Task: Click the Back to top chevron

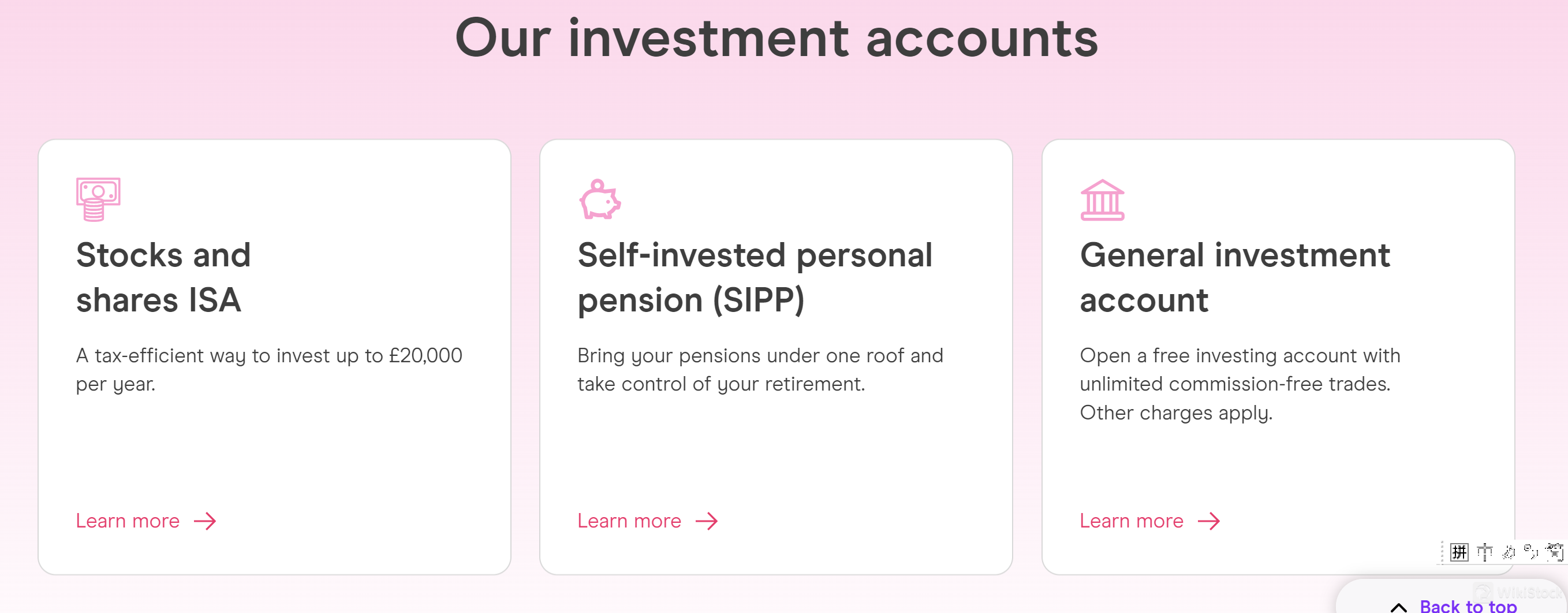Action: 1399,606
